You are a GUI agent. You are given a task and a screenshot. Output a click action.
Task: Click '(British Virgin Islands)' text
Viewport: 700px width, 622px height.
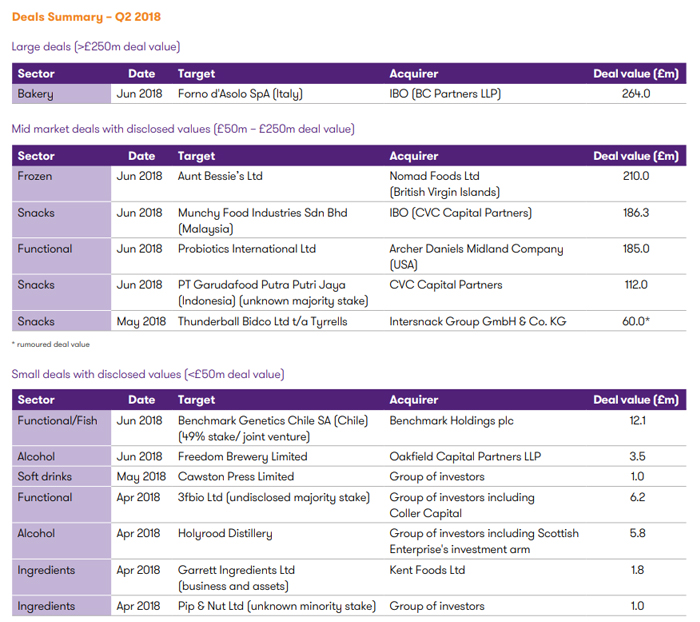445,192
